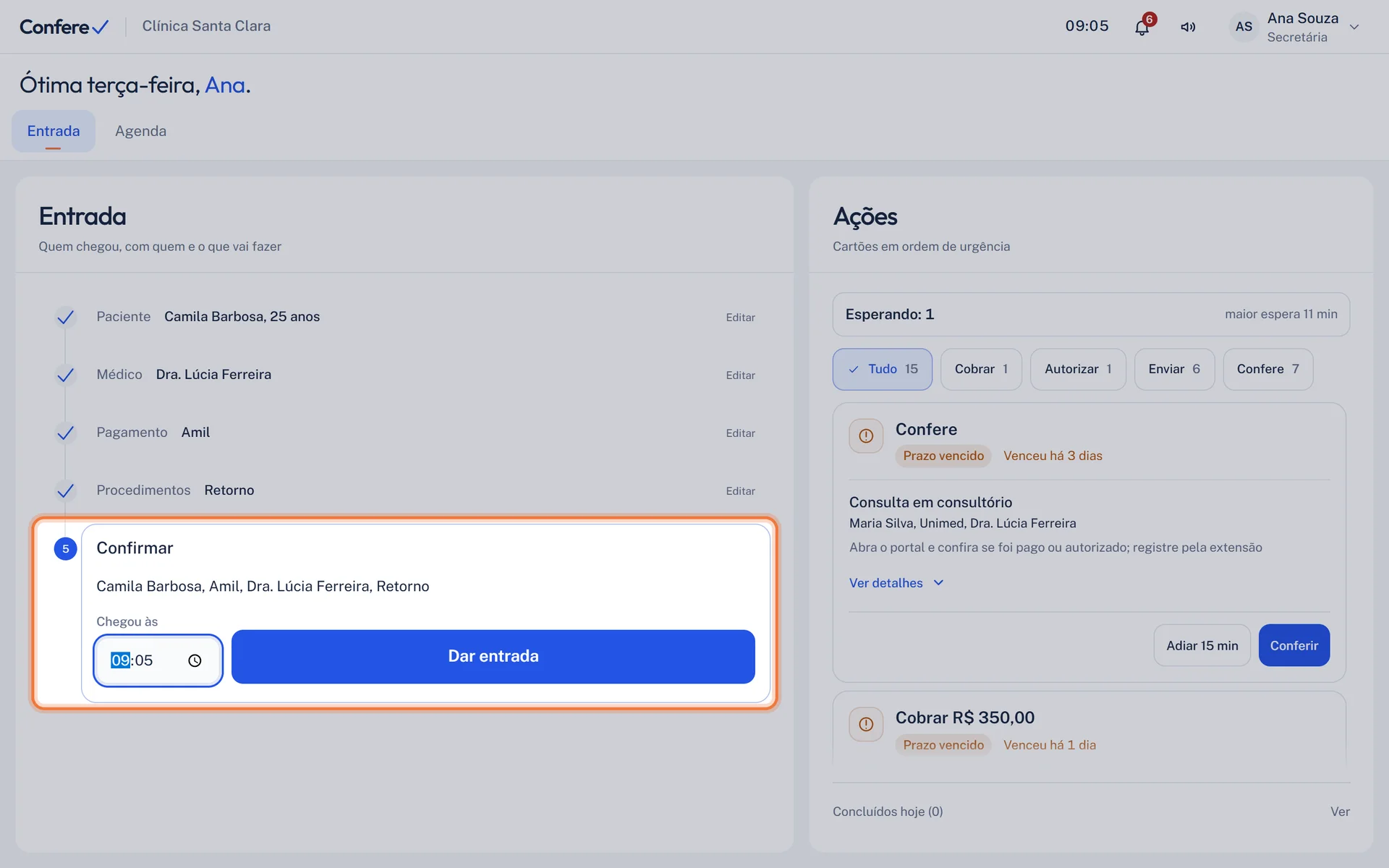Open the notifications bell
Viewport: 1389px width, 868px height.
(1142, 27)
